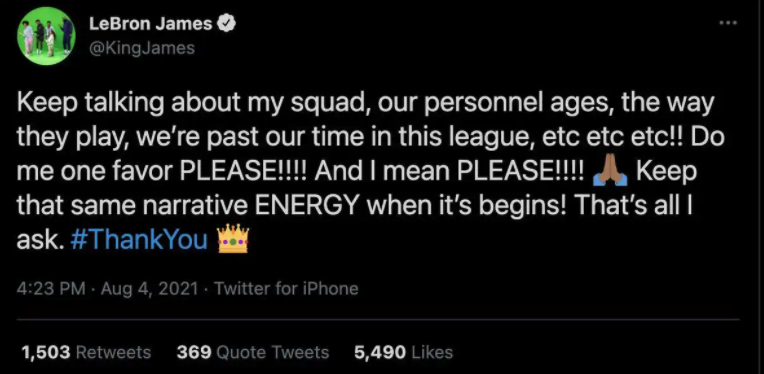Image resolution: width=764 pixels, height=374 pixels.
Task: Click the word ENERGY in tweet
Action: [307, 206]
